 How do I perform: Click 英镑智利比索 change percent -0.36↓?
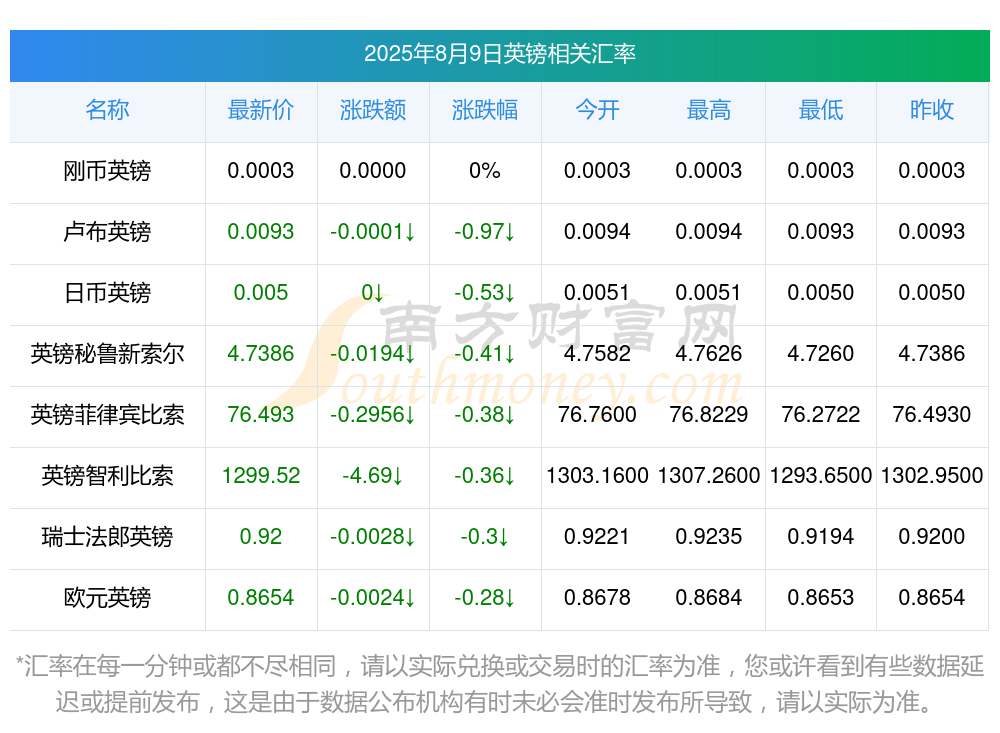tap(485, 476)
